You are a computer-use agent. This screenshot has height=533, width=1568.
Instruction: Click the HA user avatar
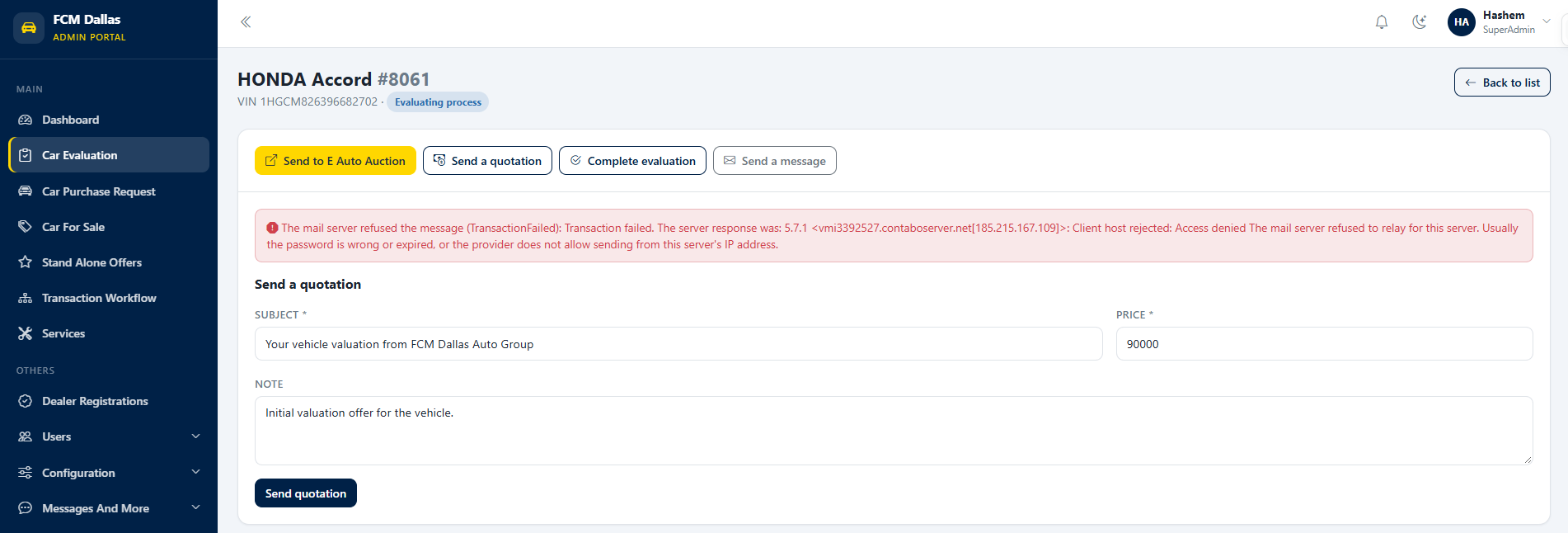[x=1462, y=22]
